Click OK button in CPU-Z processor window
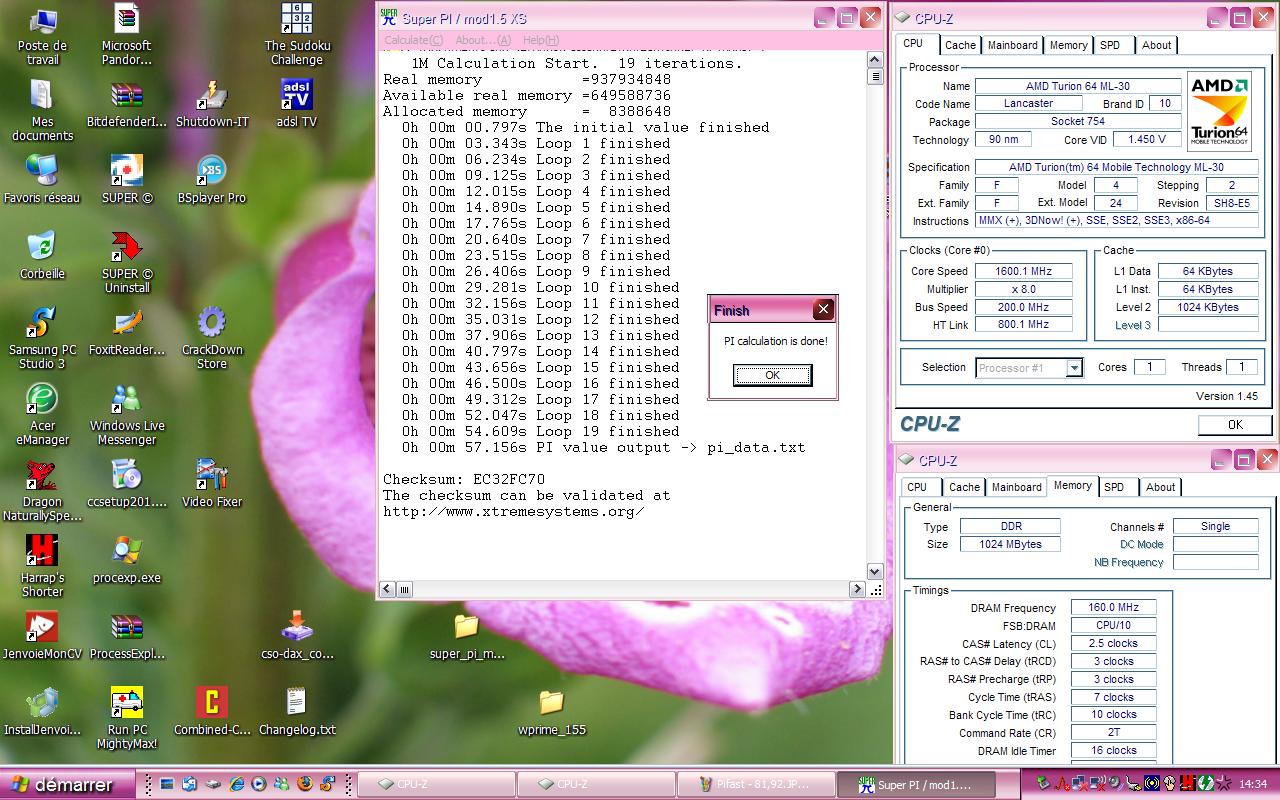The width and height of the screenshot is (1280, 800). [x=1235, y=425]
